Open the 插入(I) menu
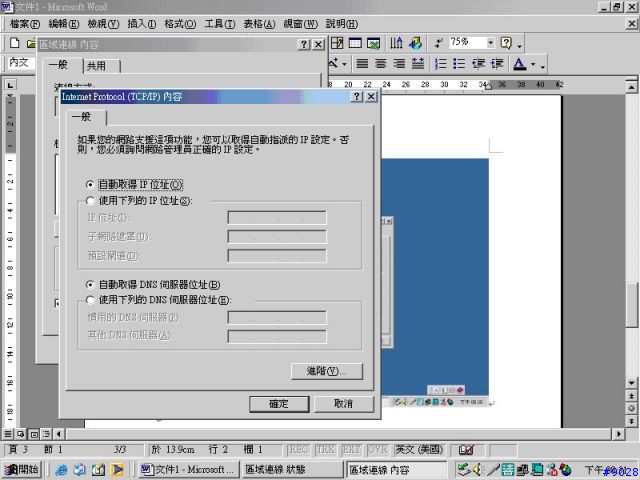The image size is (640, 480). 142,24
